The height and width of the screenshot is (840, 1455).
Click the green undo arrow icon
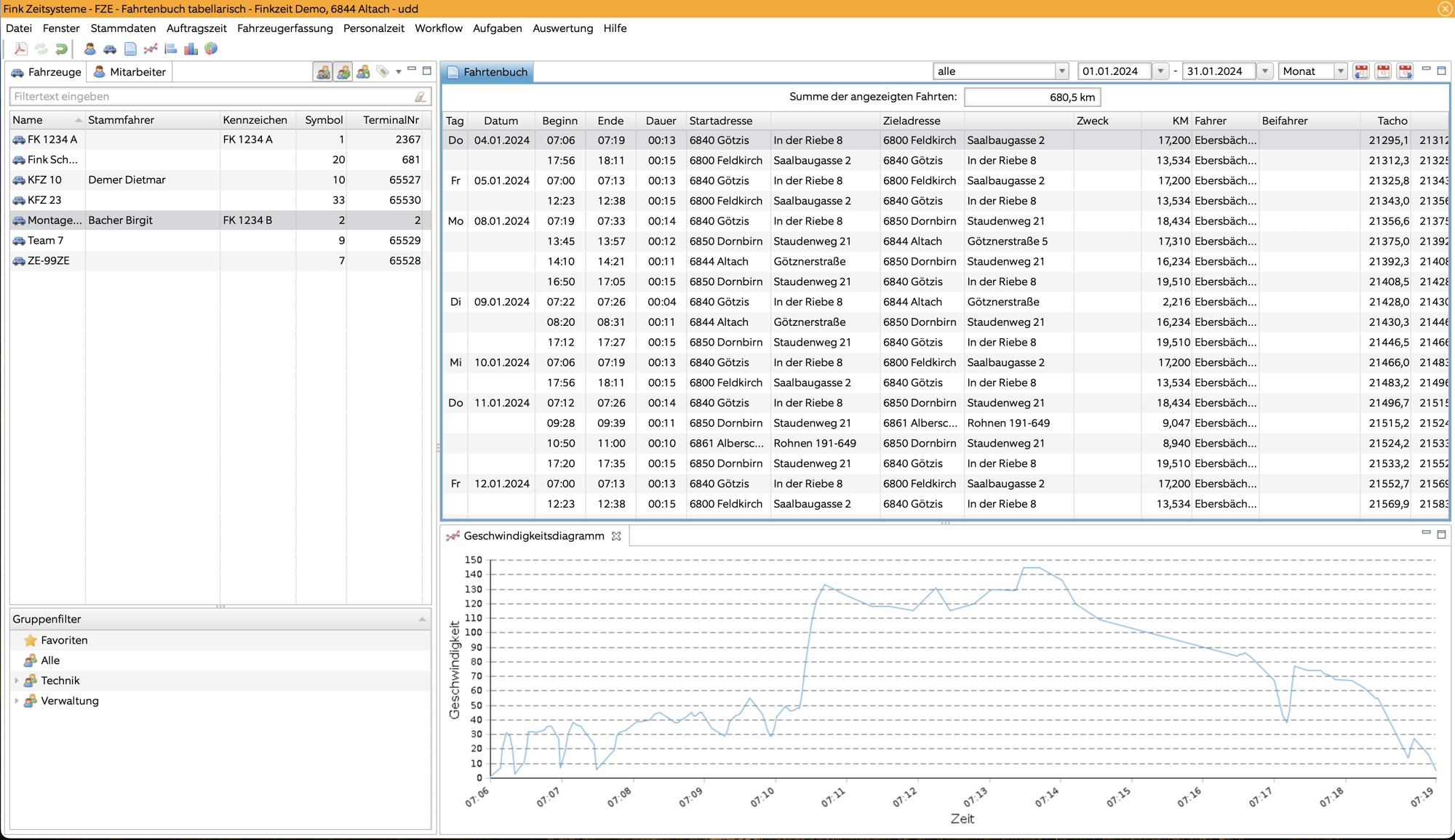62,49
